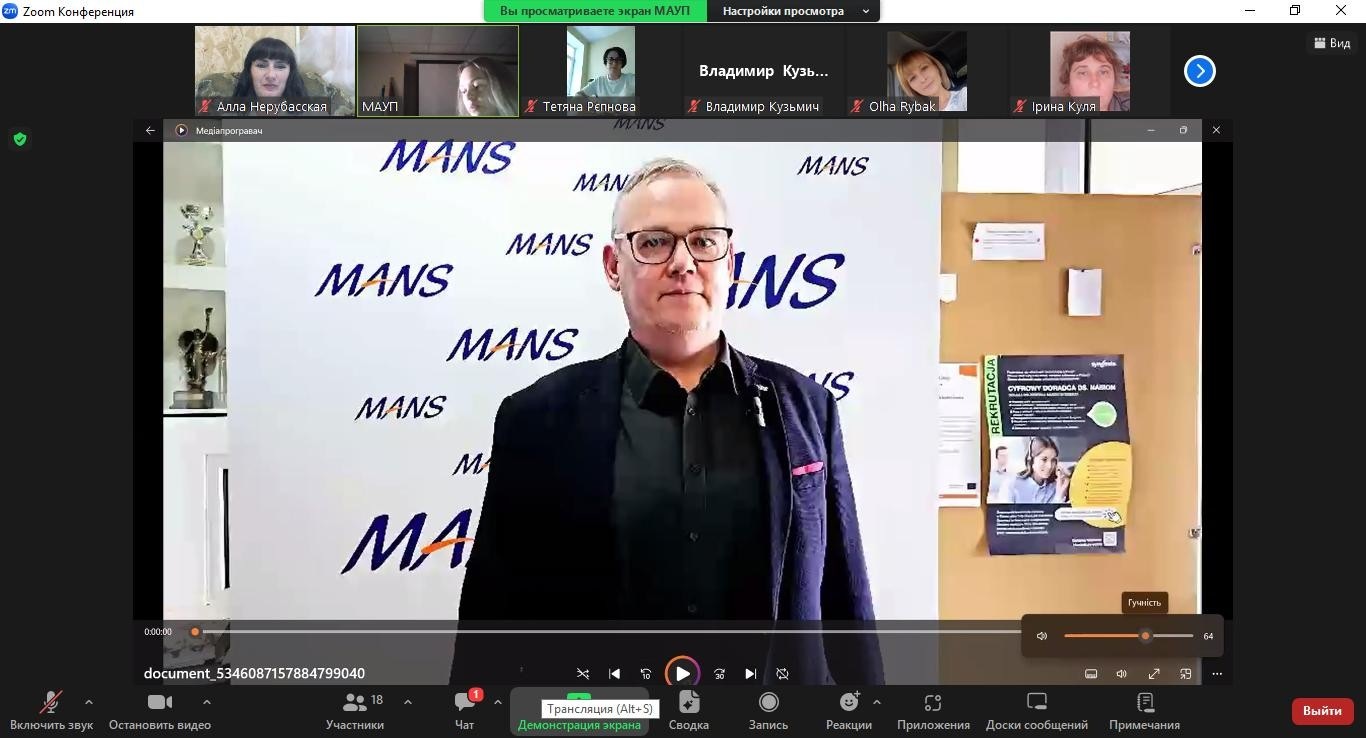Open the Настройки просмотра dropdown
Viewport: 1366px width, 738px height.
point(795,11)
